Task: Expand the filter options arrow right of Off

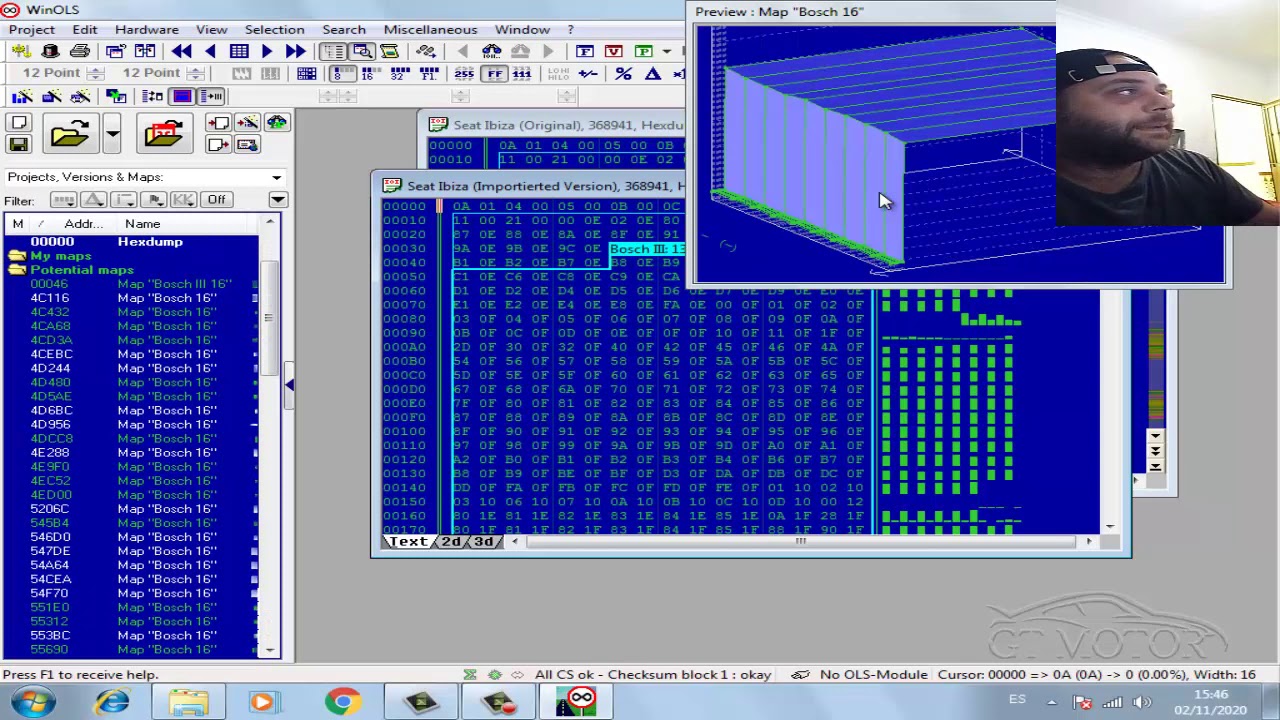Action: pyautogui.click(x=277, y=200)
